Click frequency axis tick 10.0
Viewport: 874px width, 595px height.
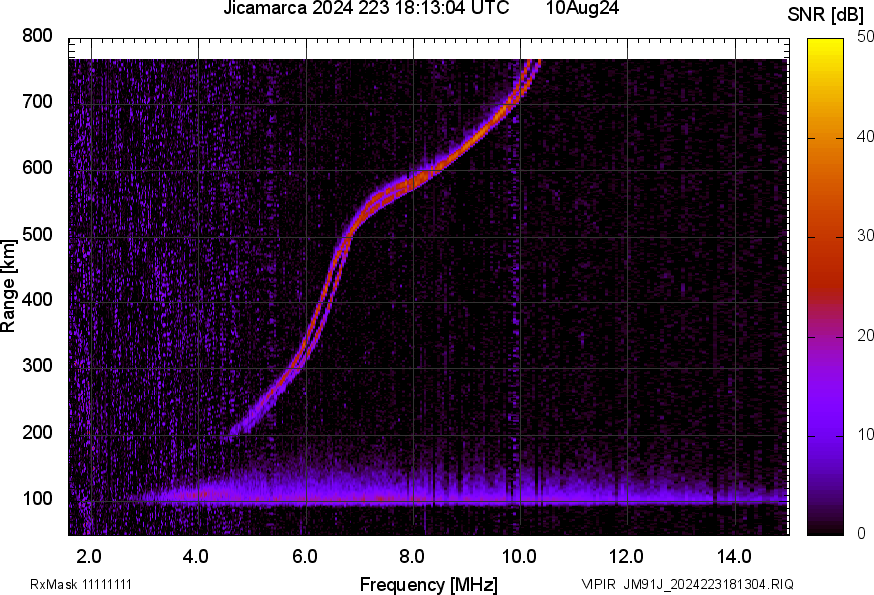[x=519, y=556]
